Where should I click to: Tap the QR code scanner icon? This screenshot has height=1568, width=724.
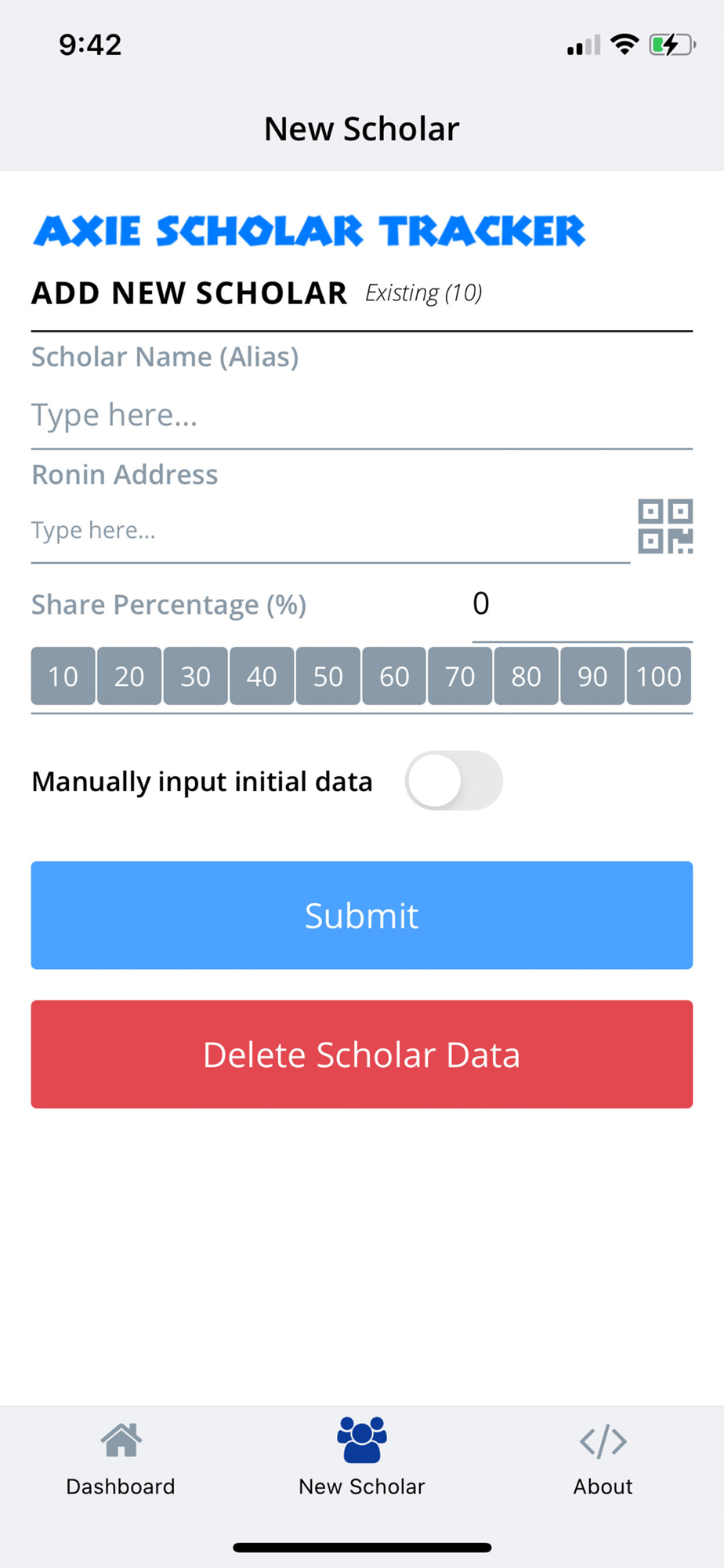[665, 526]
